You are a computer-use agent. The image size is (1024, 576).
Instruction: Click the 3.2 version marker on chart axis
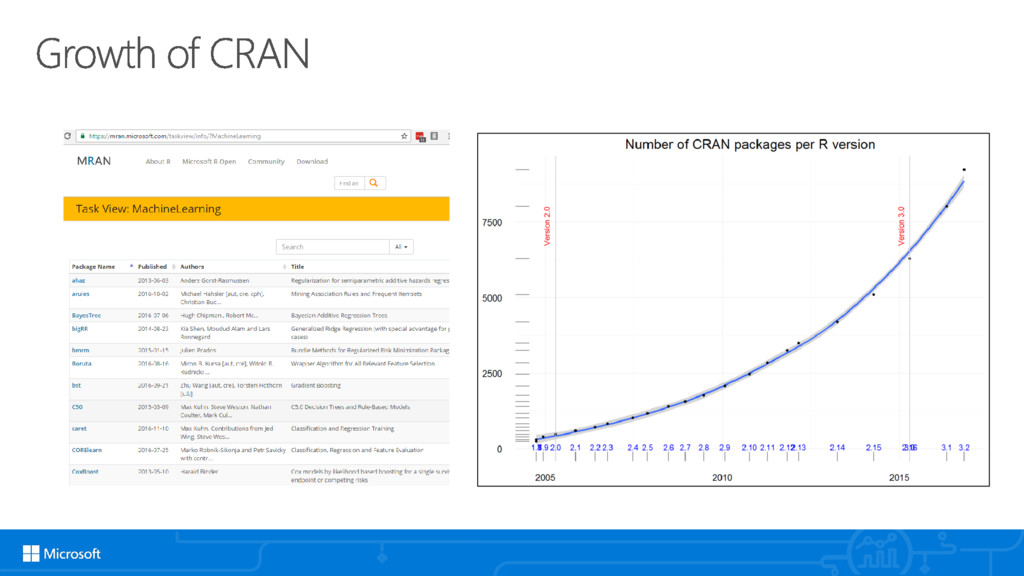click(964, 447)
